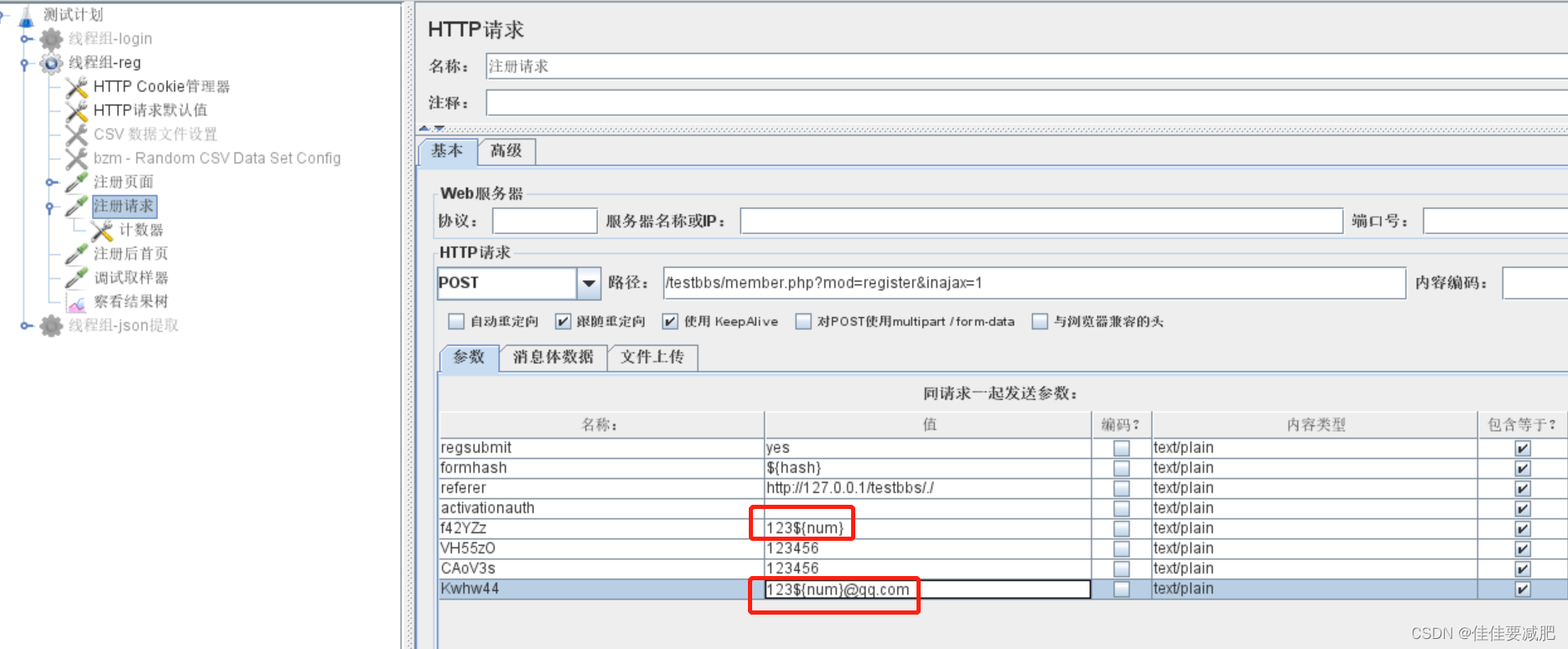Click the 服务器名称或IP input field

pos(1041,221)
